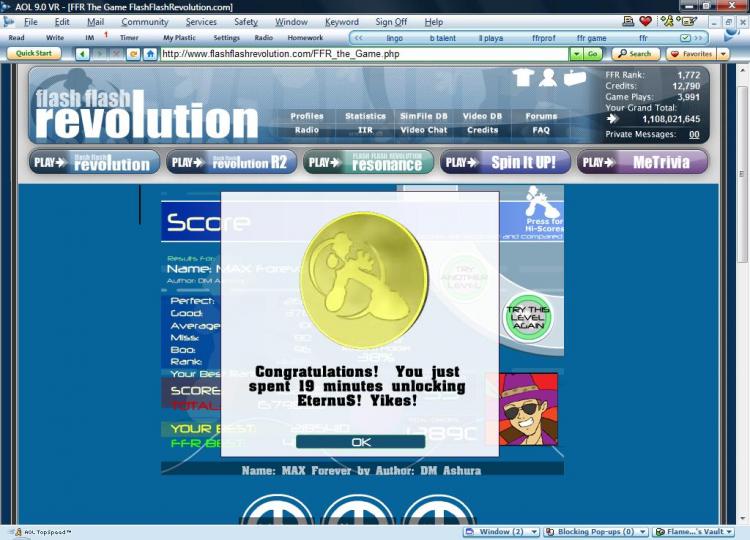Open IM from the toolbar
The image size is (750, 540).
click(x=89, y=38)
